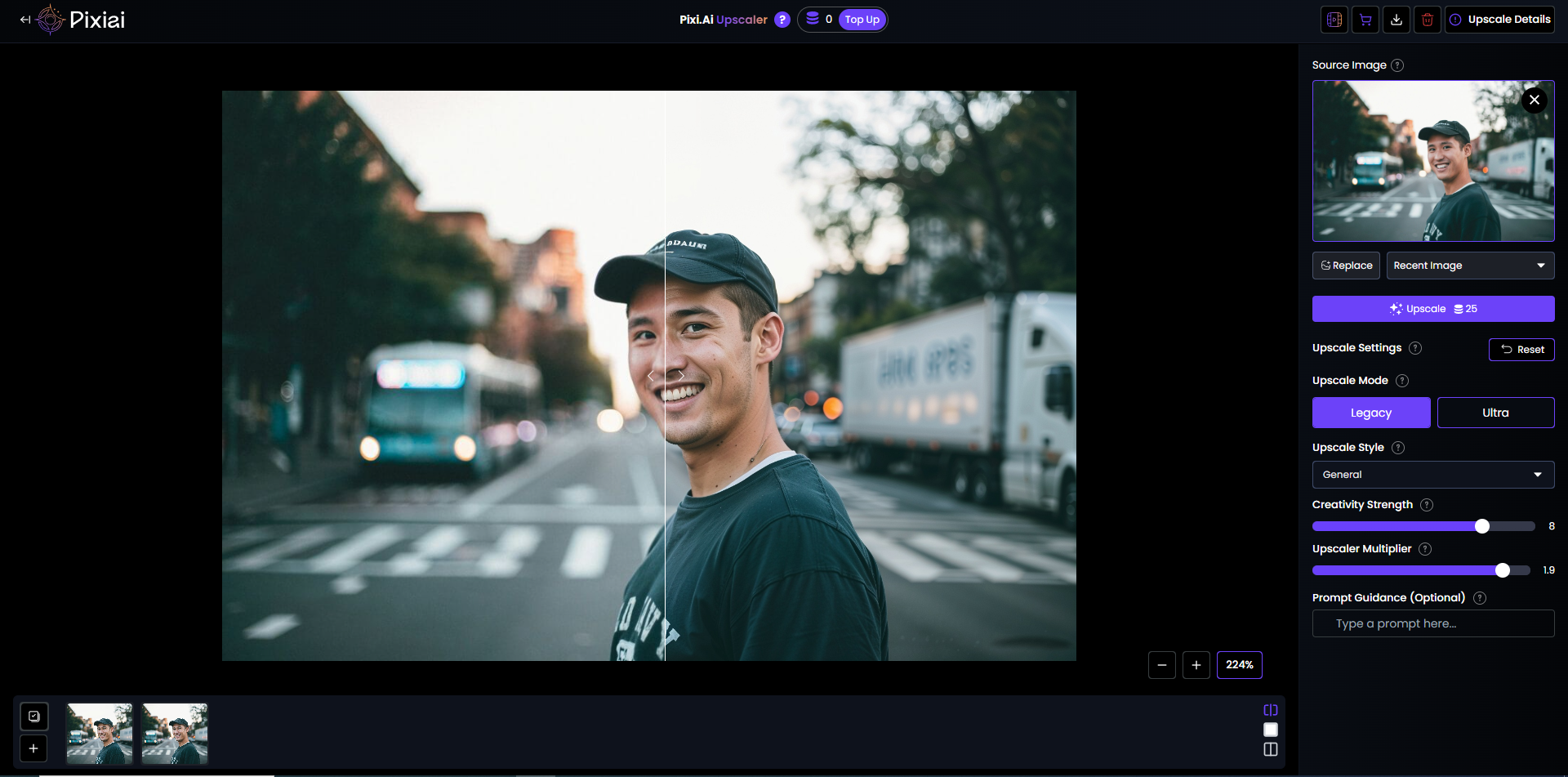
Task: Click the Top Up button
Action: pos(862,20)
